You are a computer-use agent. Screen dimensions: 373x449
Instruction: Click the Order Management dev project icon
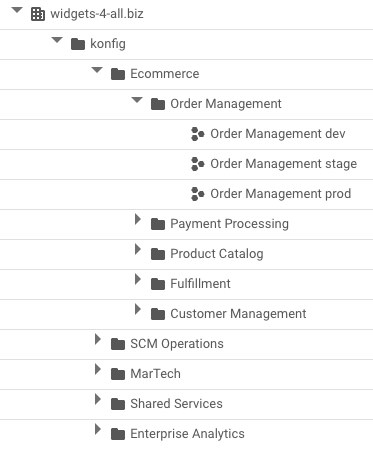click(x=198, y=134)
